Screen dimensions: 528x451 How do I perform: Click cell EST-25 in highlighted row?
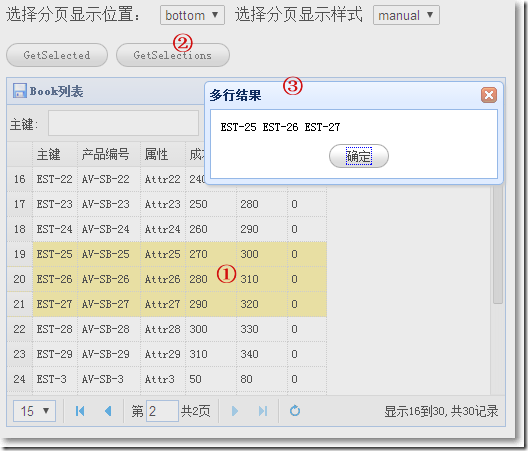54,254
